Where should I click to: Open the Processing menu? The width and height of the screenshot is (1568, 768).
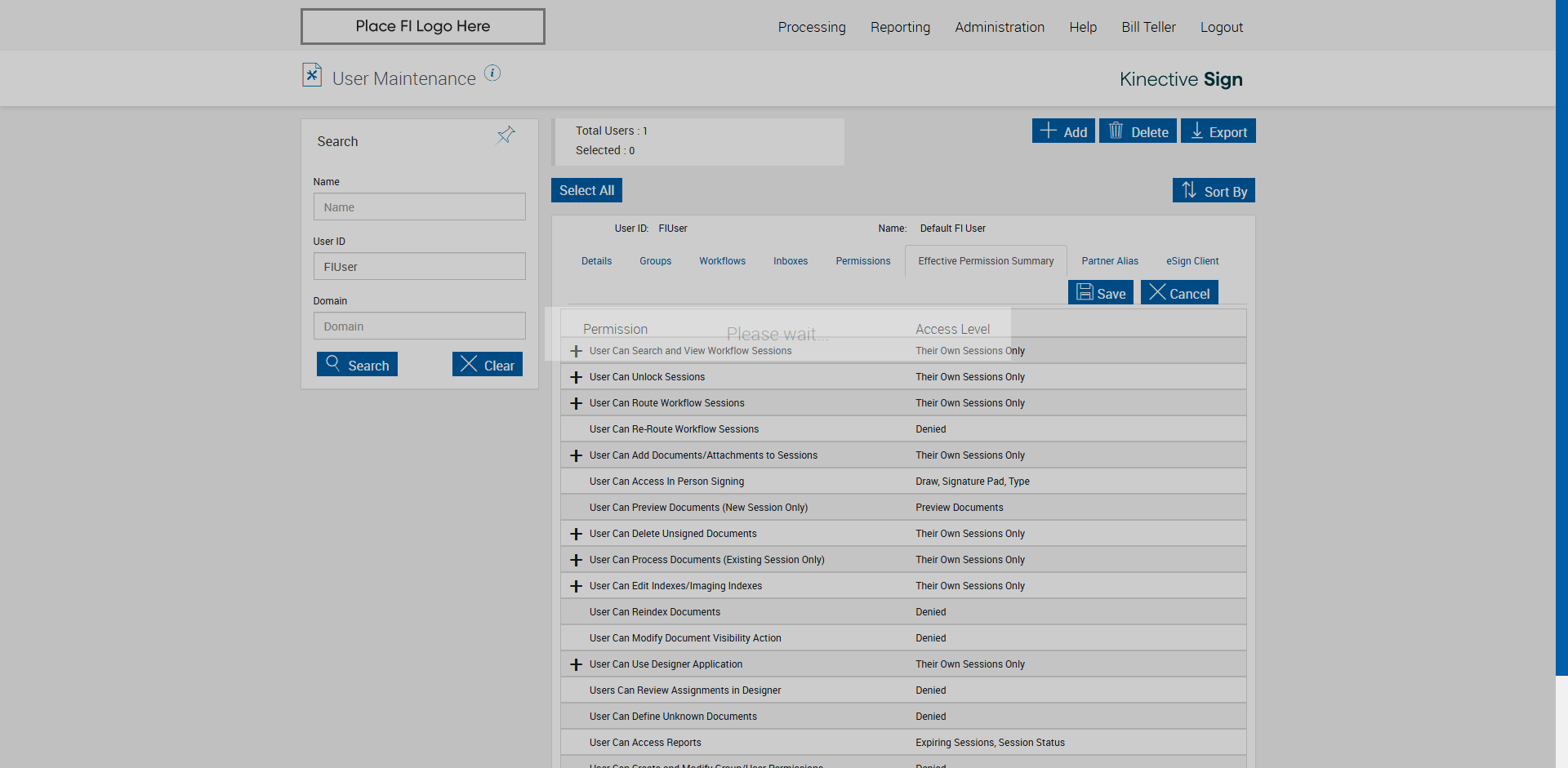click(812, 27)
